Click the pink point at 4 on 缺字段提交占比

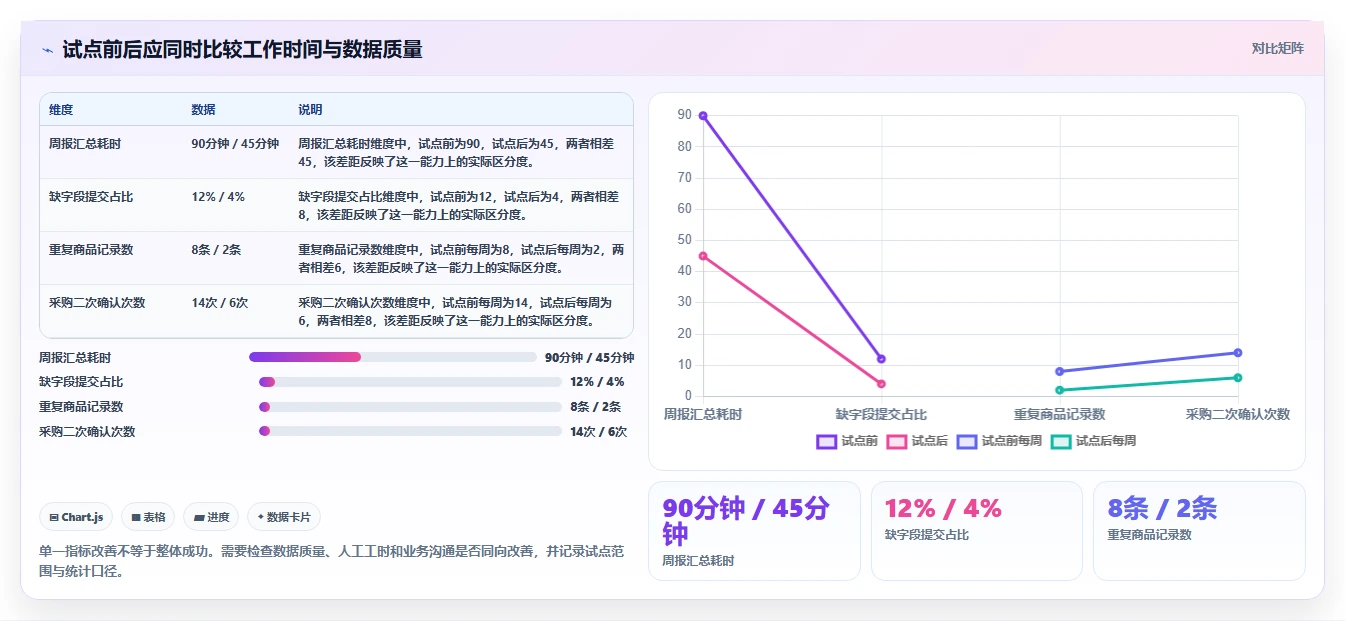[x=881, y=384]
